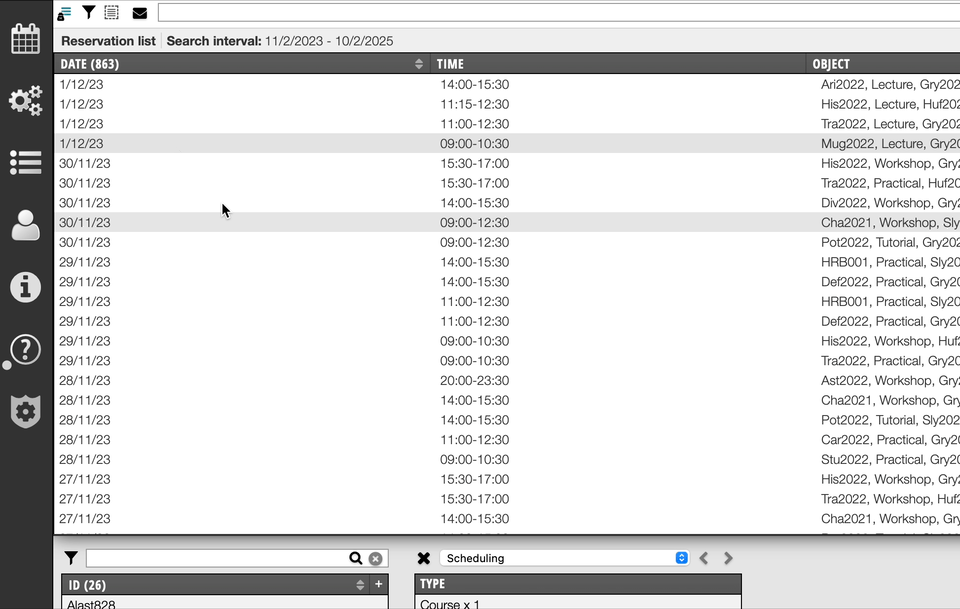Open the list view icon in sidebar
The height and width of the screenshot is (609, 960).
[x=25, y=163]
